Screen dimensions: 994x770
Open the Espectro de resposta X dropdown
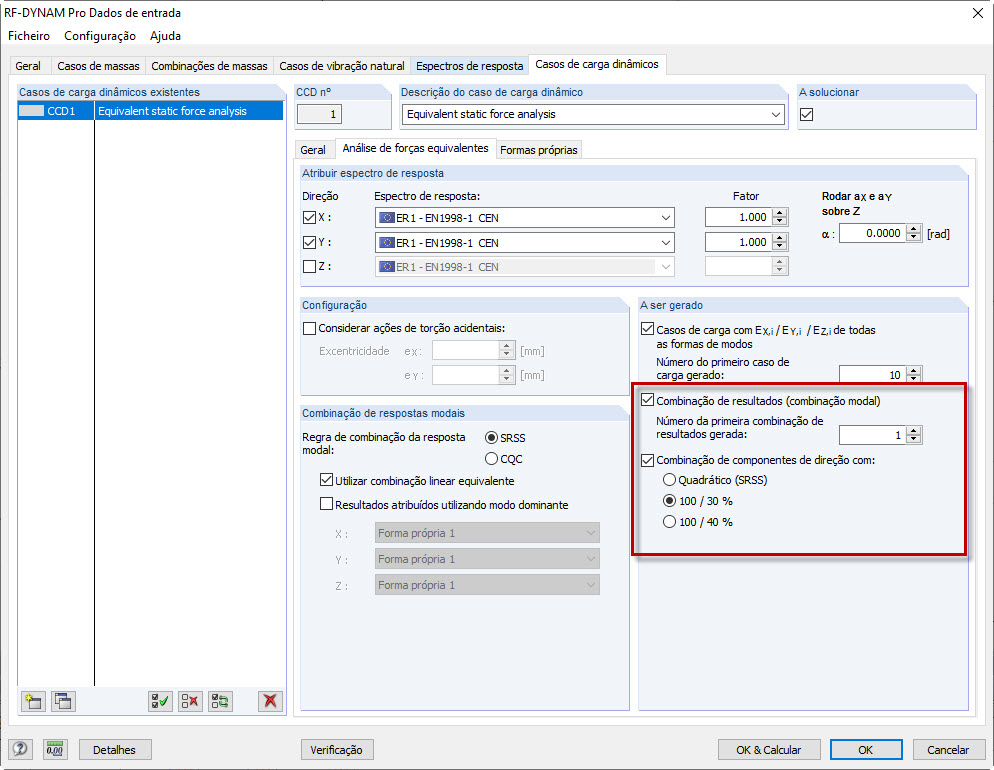click(x=665, y=217)
